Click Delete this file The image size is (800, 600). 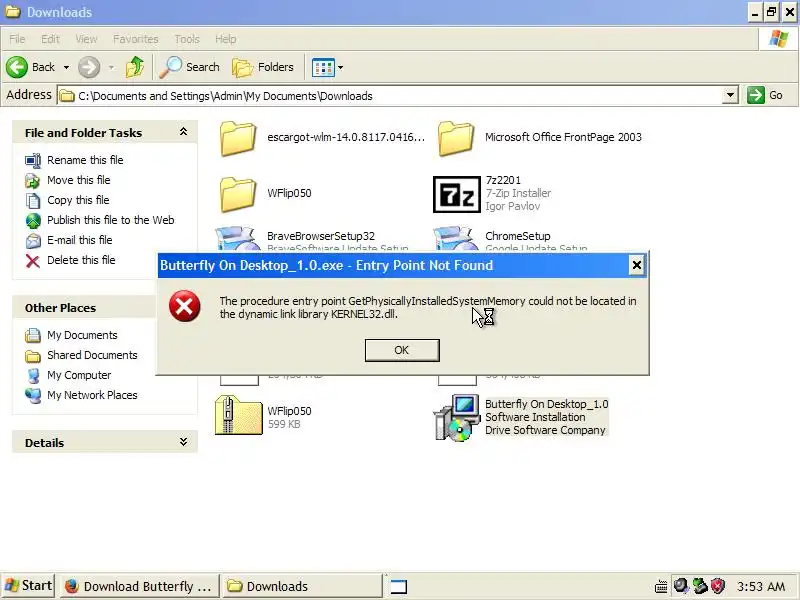[81, 260]
